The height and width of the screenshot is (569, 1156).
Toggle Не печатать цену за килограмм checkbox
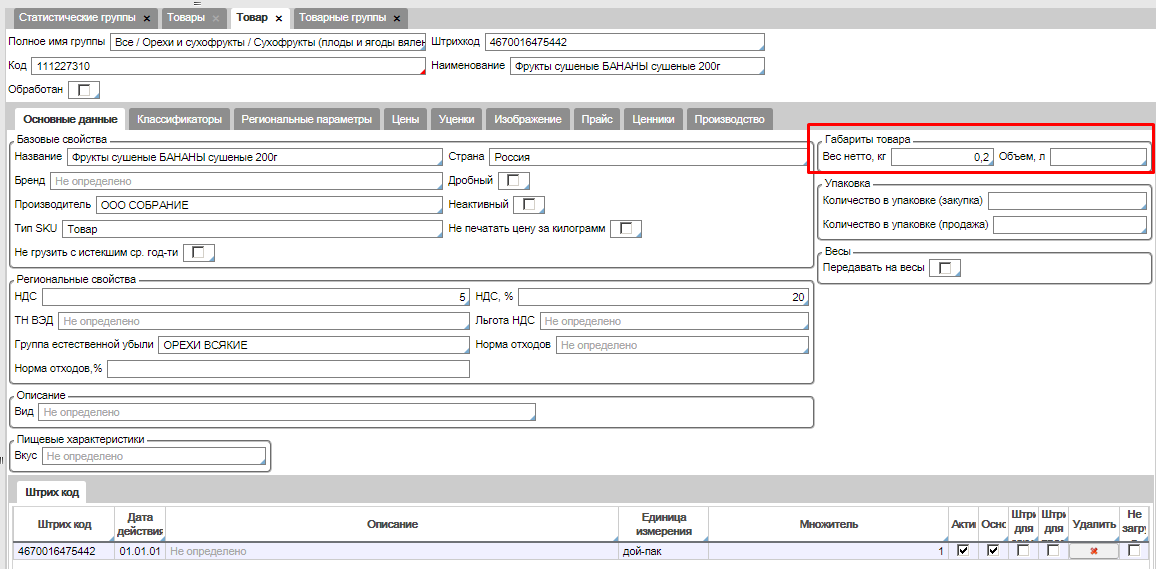click(626, 229)
